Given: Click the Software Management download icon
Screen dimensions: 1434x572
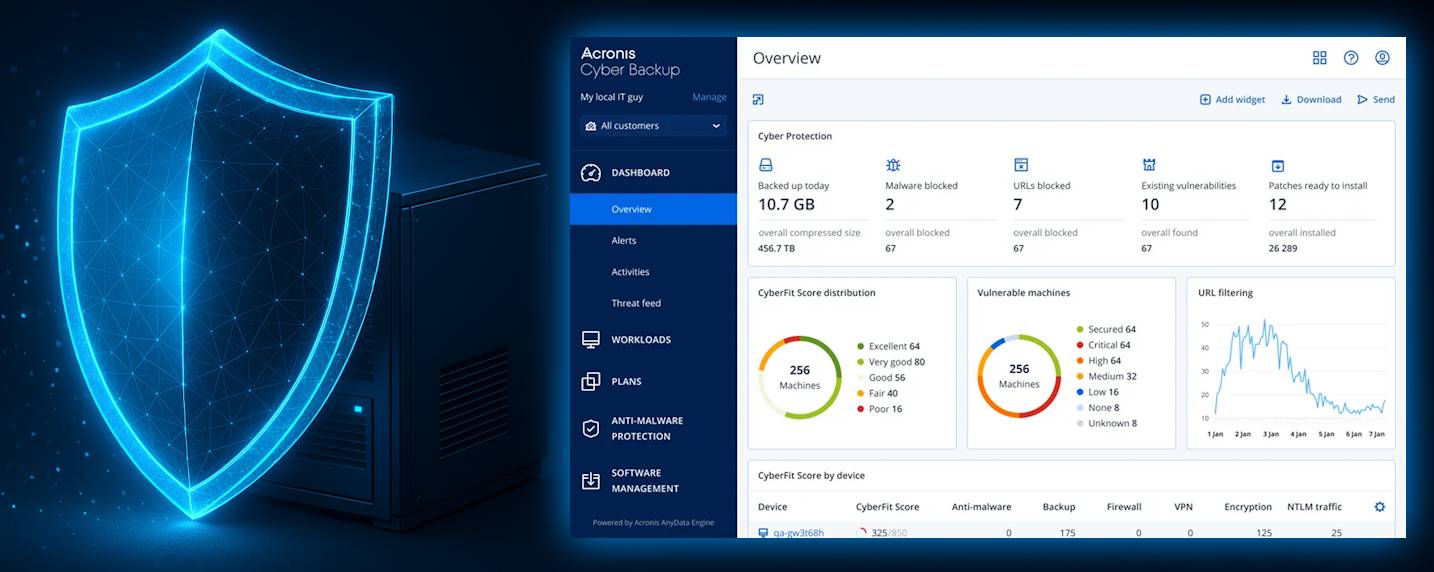Looking at the screenshot, I should (x=590, y=481).
